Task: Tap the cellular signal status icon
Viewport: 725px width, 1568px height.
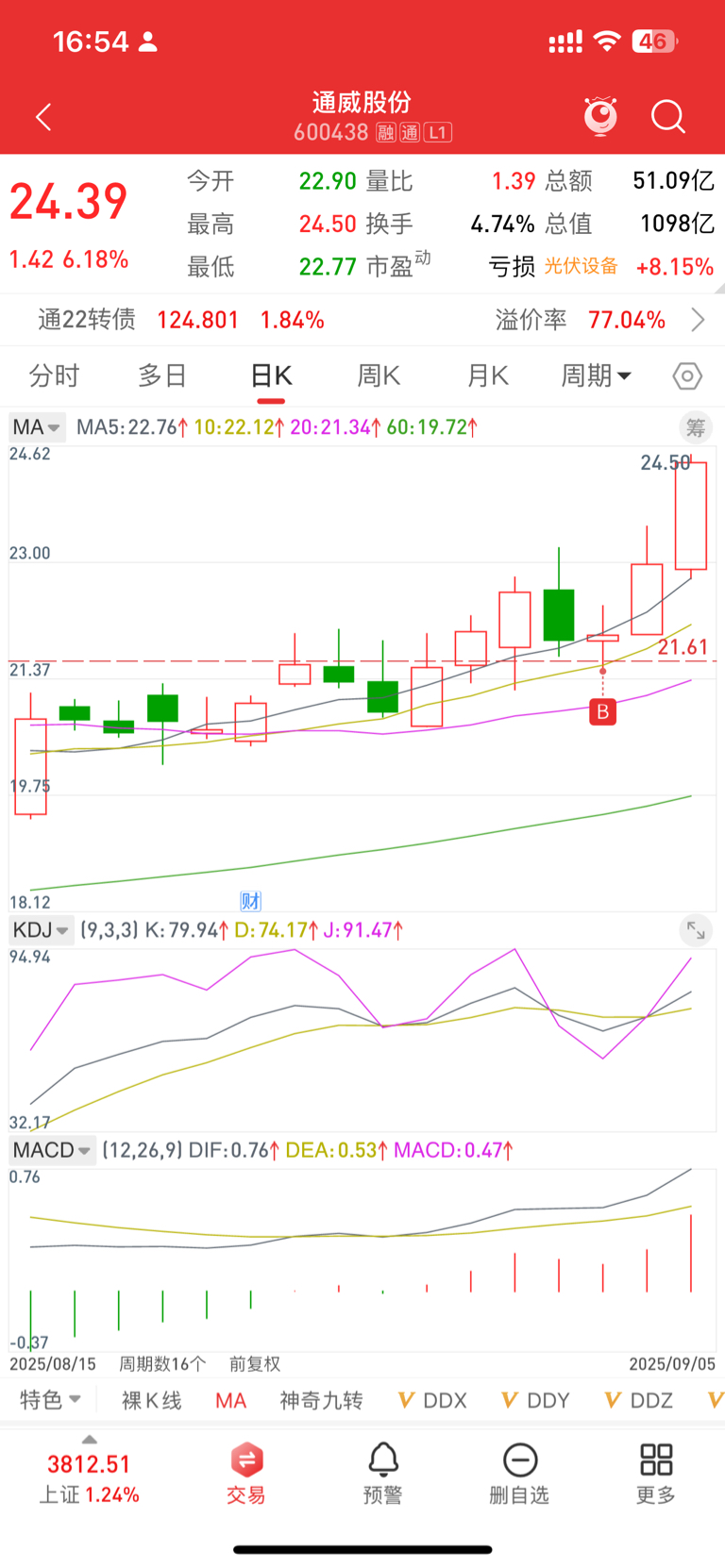Action: click(x=565, y=42)
